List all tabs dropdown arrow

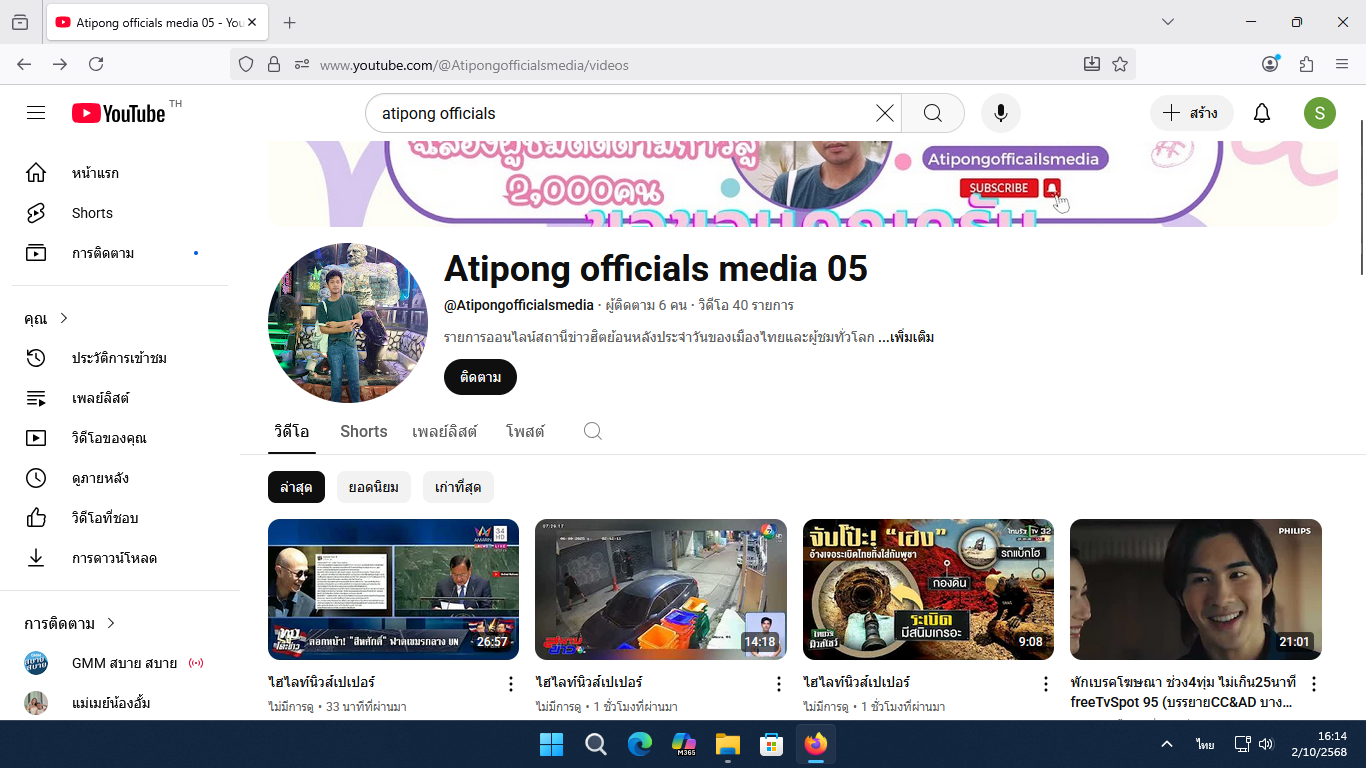1167,22
